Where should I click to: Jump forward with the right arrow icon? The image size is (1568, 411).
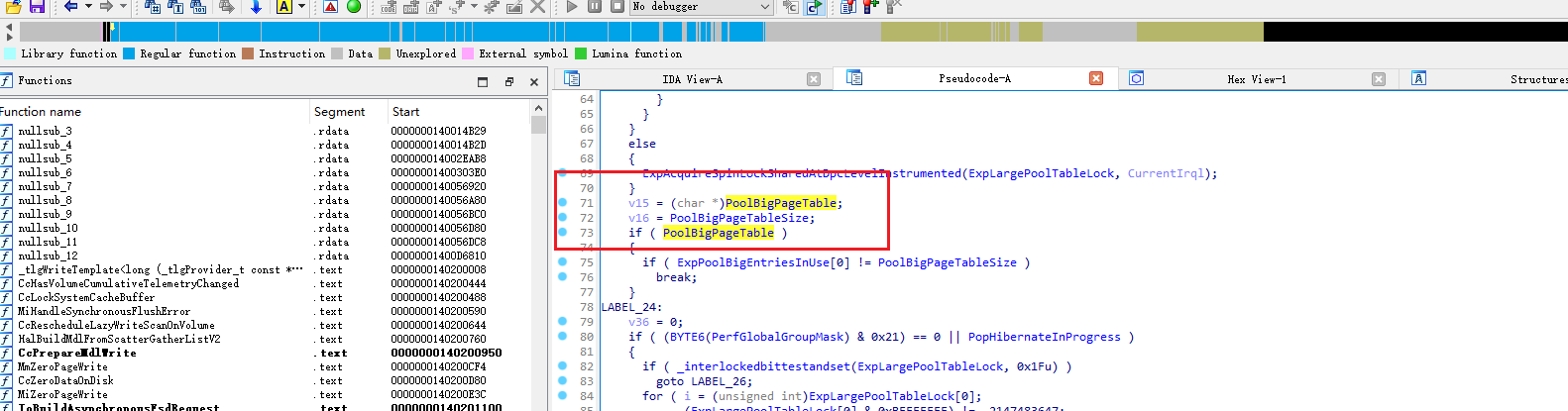click(106, 7)
